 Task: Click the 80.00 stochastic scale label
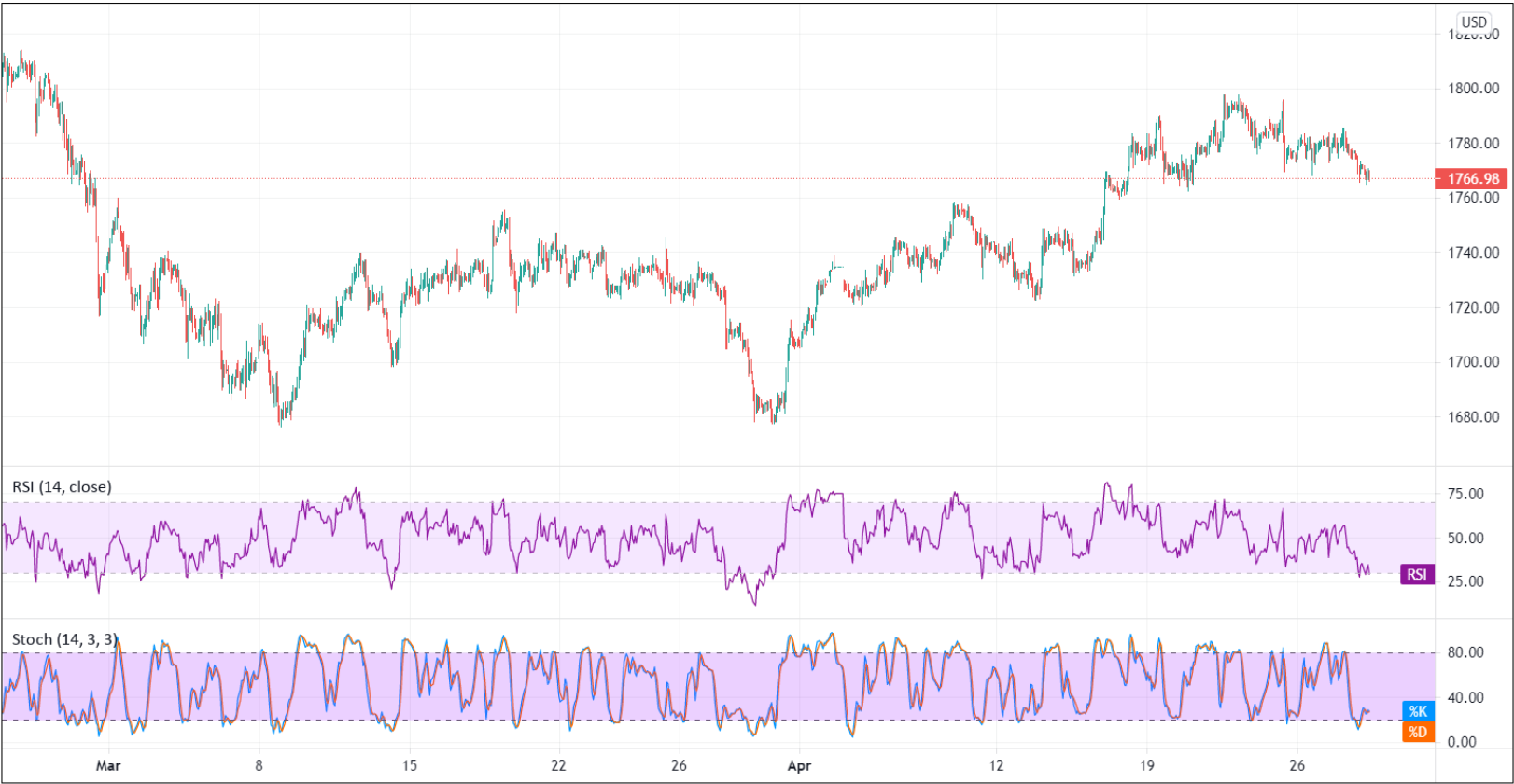click(x=1465, y=653)
